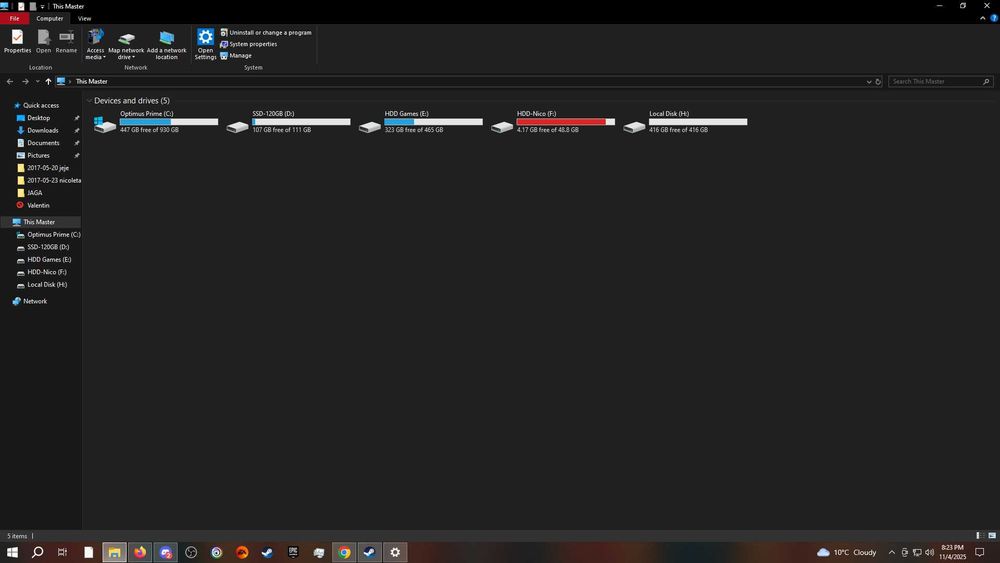The height and width of the screenshot is (563, 1000).
Task: Select the HDD-Nico (F:) drive tile
Action: (552, 121)
